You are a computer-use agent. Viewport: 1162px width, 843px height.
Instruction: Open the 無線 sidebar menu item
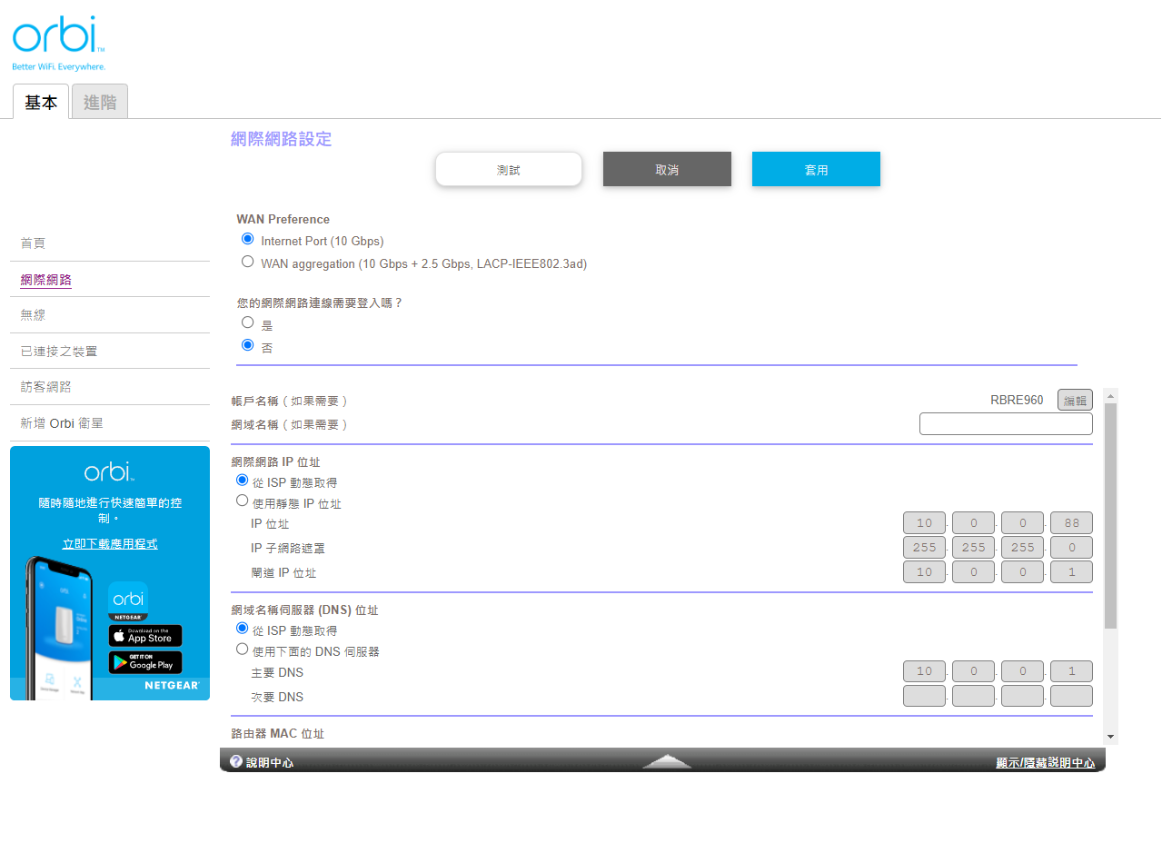click(x=32, y=314)
